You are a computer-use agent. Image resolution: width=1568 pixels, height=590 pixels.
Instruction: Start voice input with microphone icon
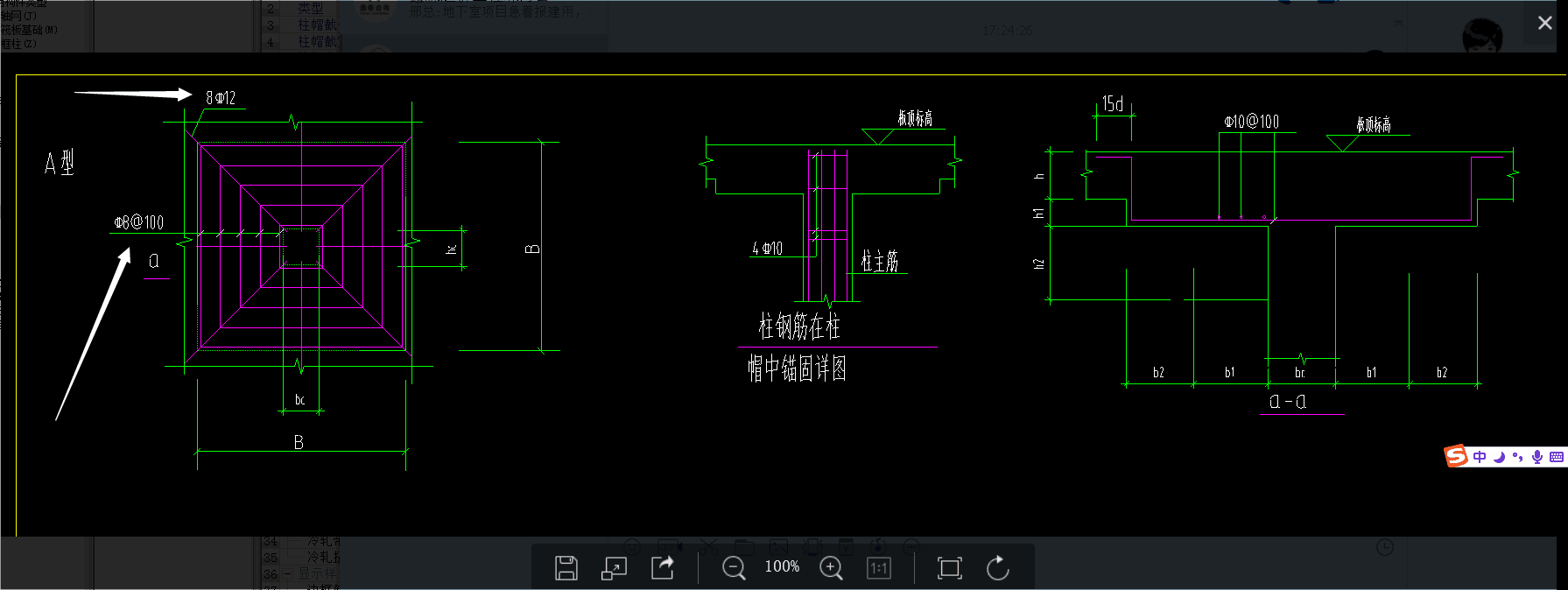pos(1536,457)
